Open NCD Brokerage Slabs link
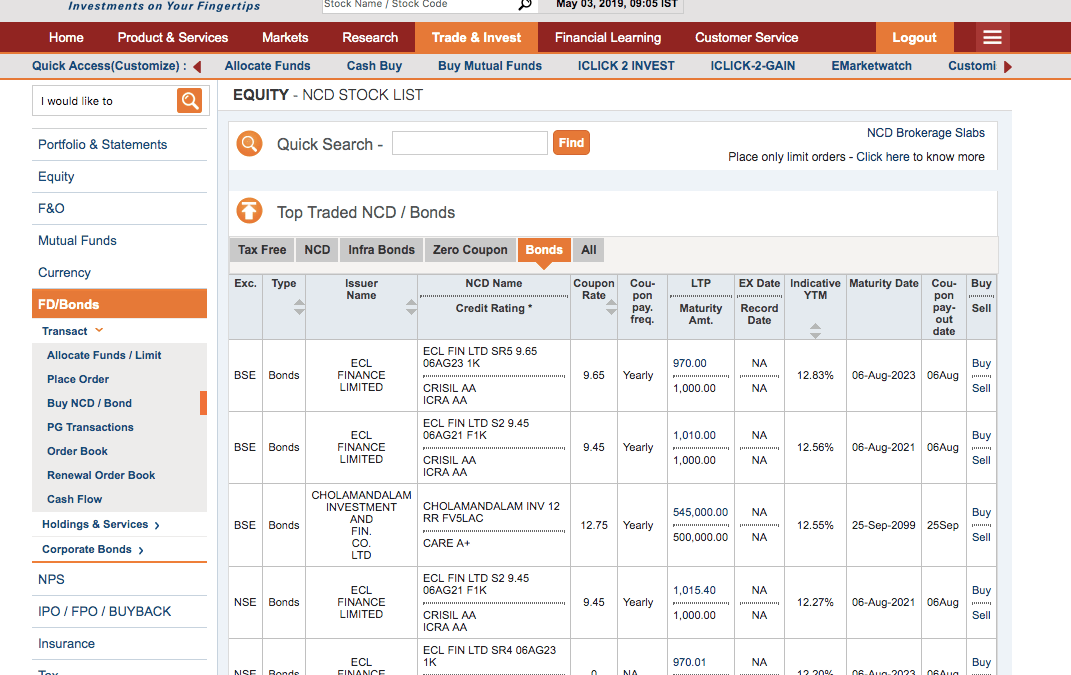Viewport: 1071px width, 675px height. (x=926, y=133)
